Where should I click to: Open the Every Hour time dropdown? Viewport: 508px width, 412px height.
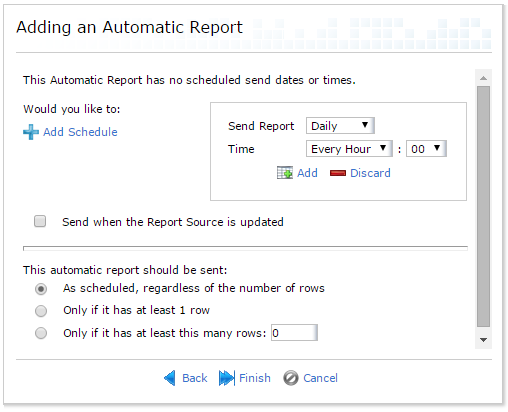[349, 149]
